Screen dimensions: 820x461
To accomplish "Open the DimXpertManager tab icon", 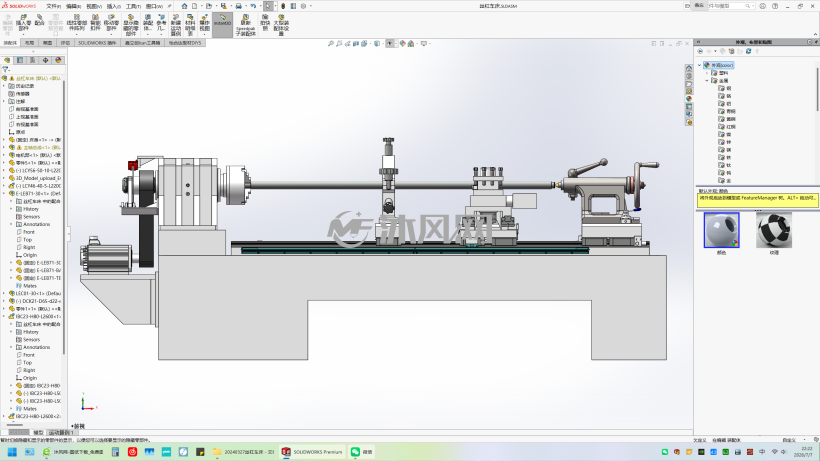I will point(45,60).
